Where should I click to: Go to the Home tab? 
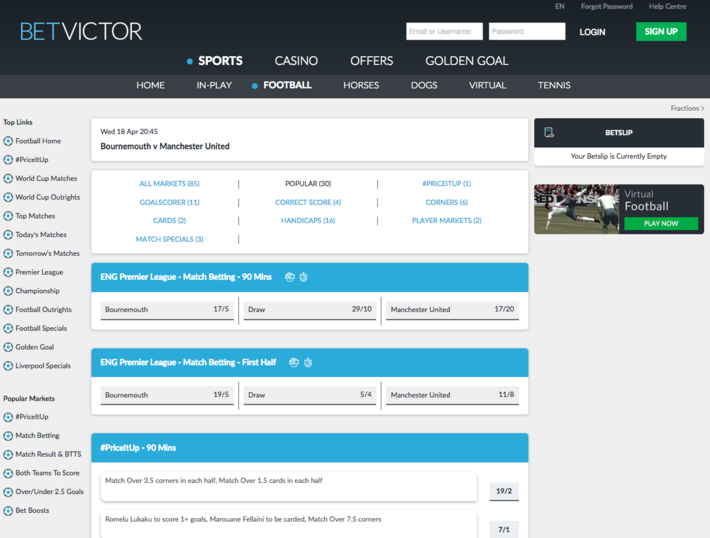151,85
